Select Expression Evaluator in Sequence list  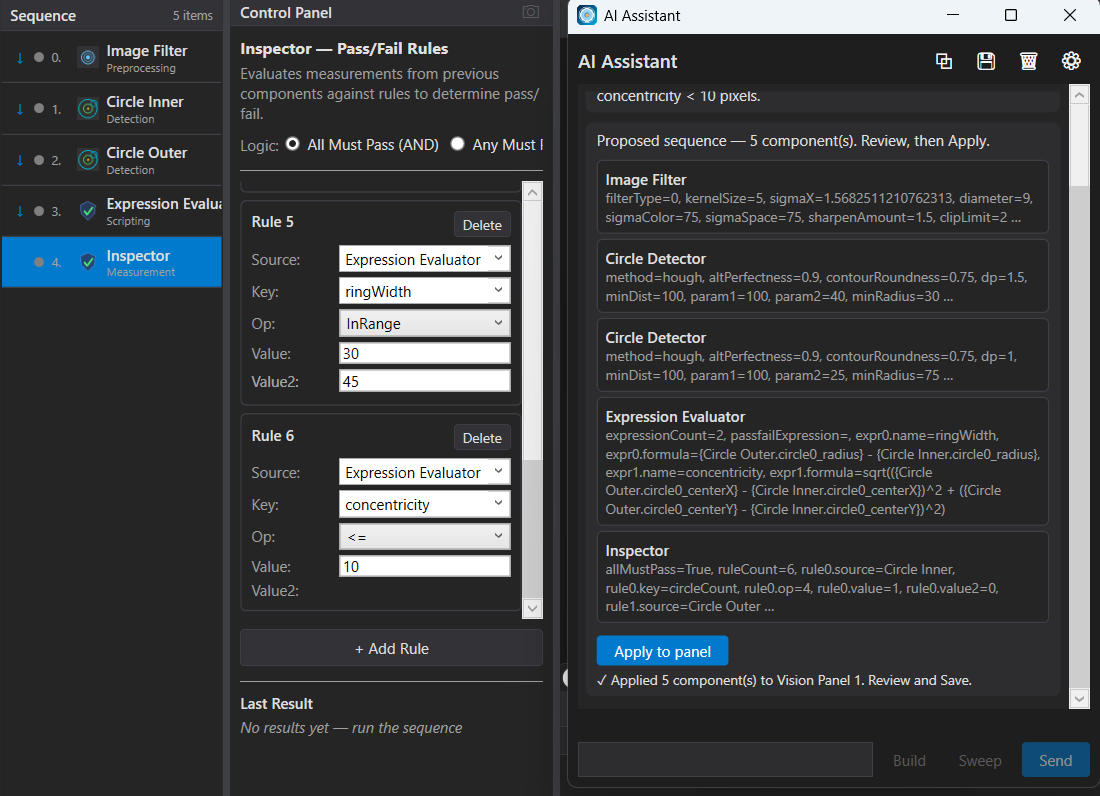pyautogui.click(x=112, y=211)
